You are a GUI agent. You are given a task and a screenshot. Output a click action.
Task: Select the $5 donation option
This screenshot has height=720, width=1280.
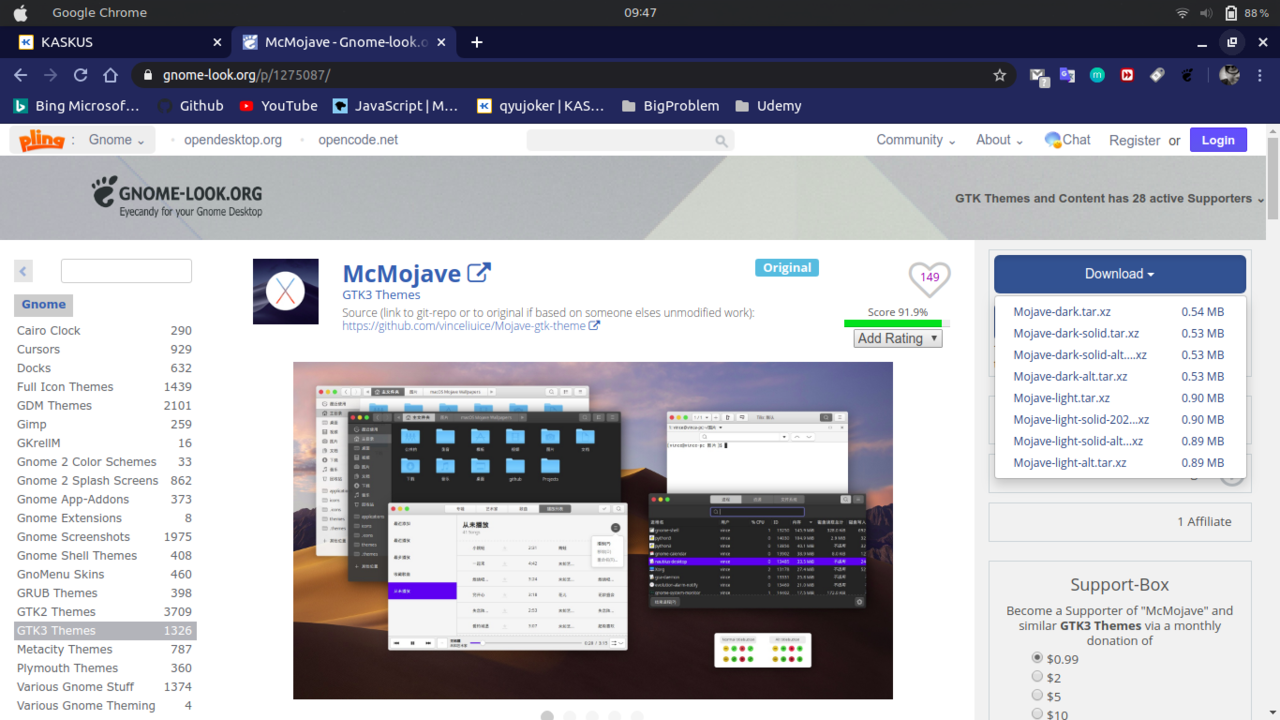click(x=1037, y=695)
